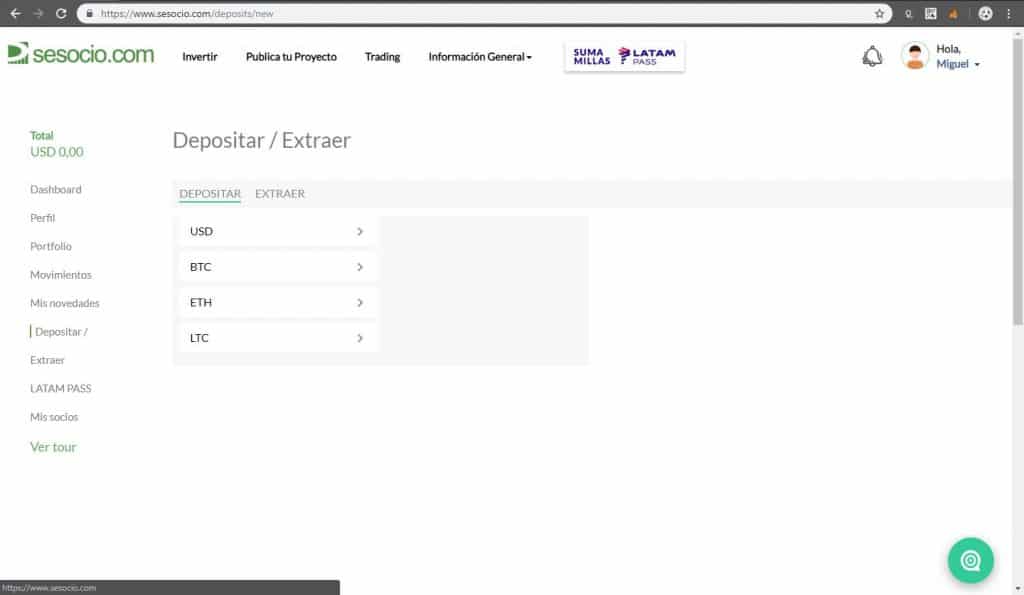Click the orange extension icon in toolbar
This screenshot has width=1024, height=595.
click(x=953, y=14)
